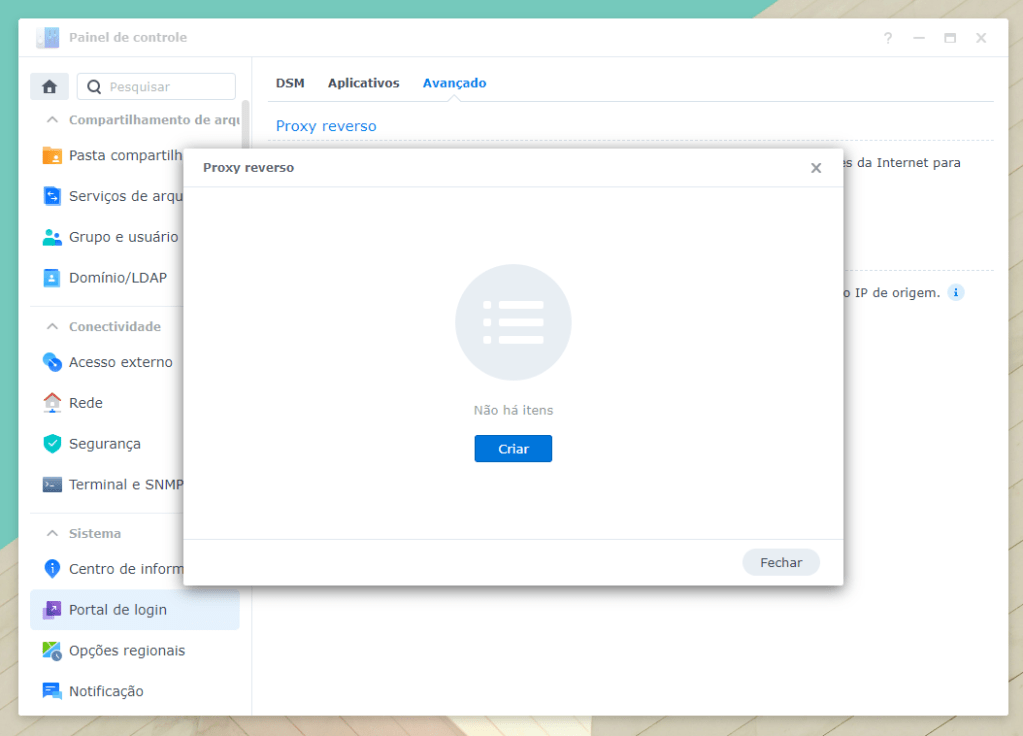1023x736 pixels.
Task: Switch to the DSM tab
Action: [290, 83]
